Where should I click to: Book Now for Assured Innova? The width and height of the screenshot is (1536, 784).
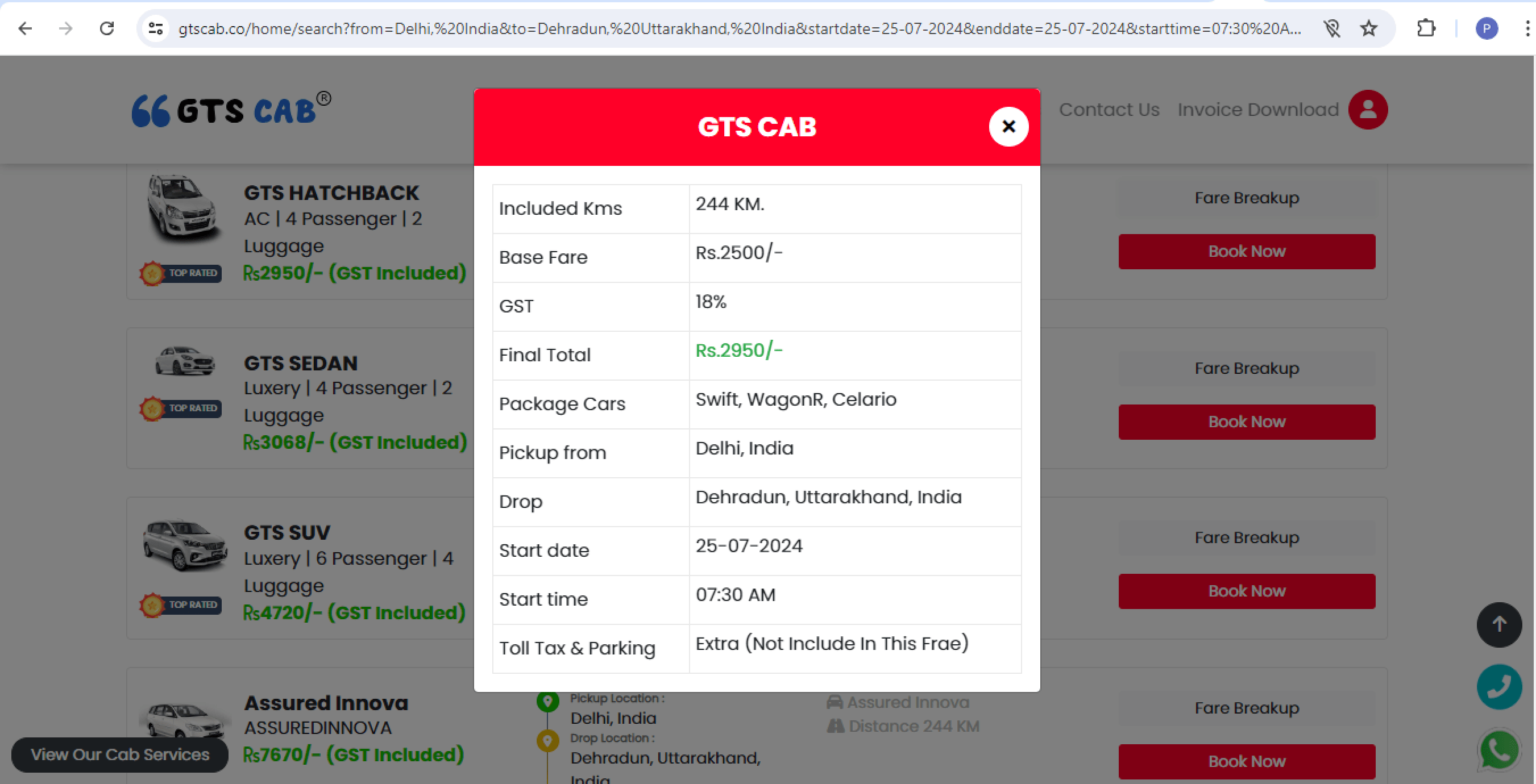tap(1246, 761)
